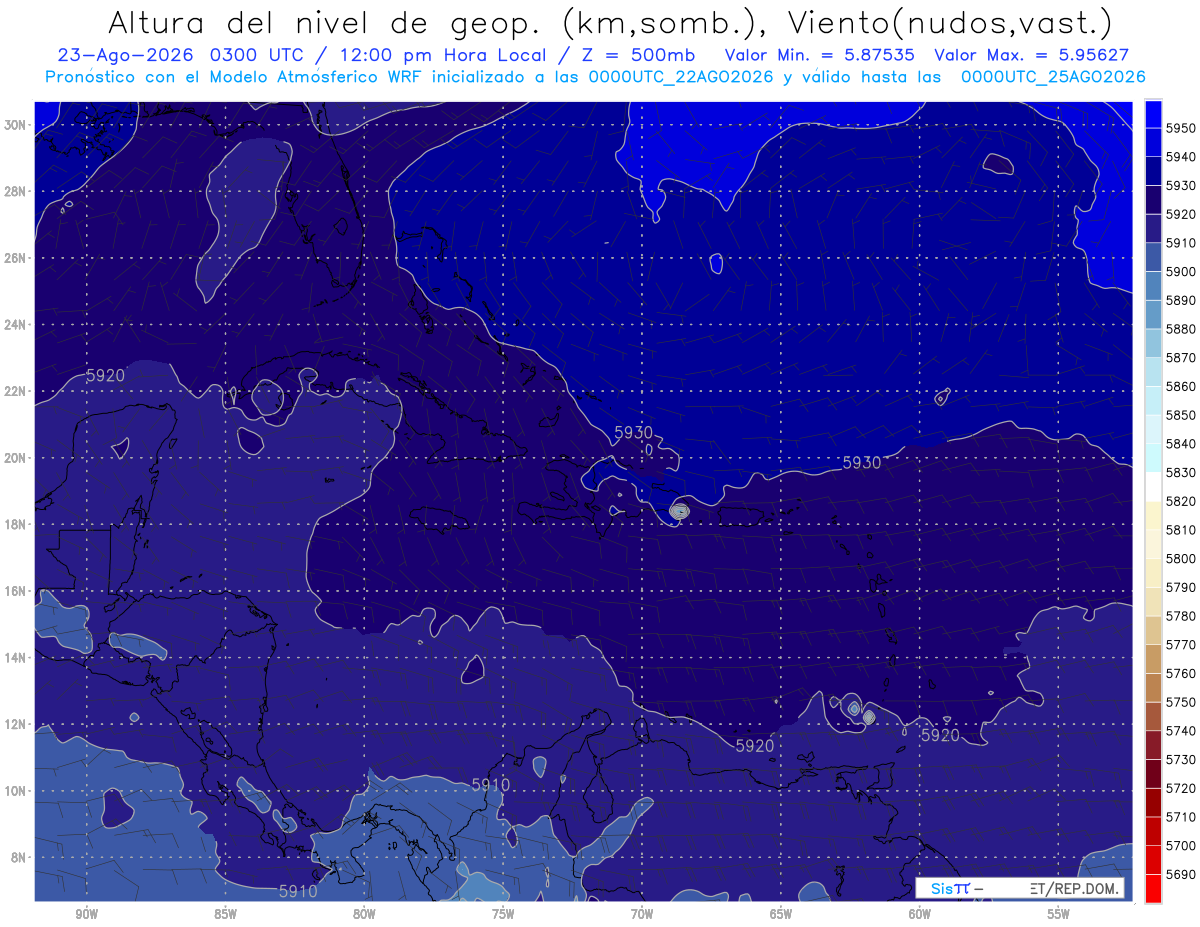Screen dimensions: 1200x927
Task: Click the 5710 color scale label
Action: click(x=1181, y=817)
